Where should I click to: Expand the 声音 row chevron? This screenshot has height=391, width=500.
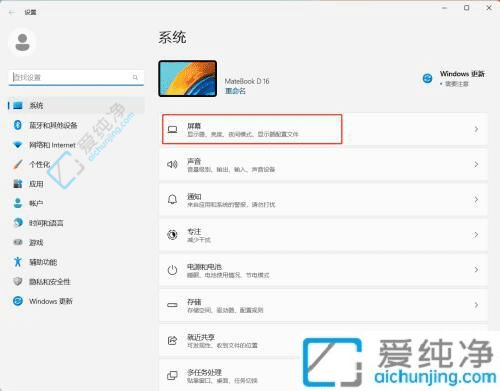[x=476, y=165]
